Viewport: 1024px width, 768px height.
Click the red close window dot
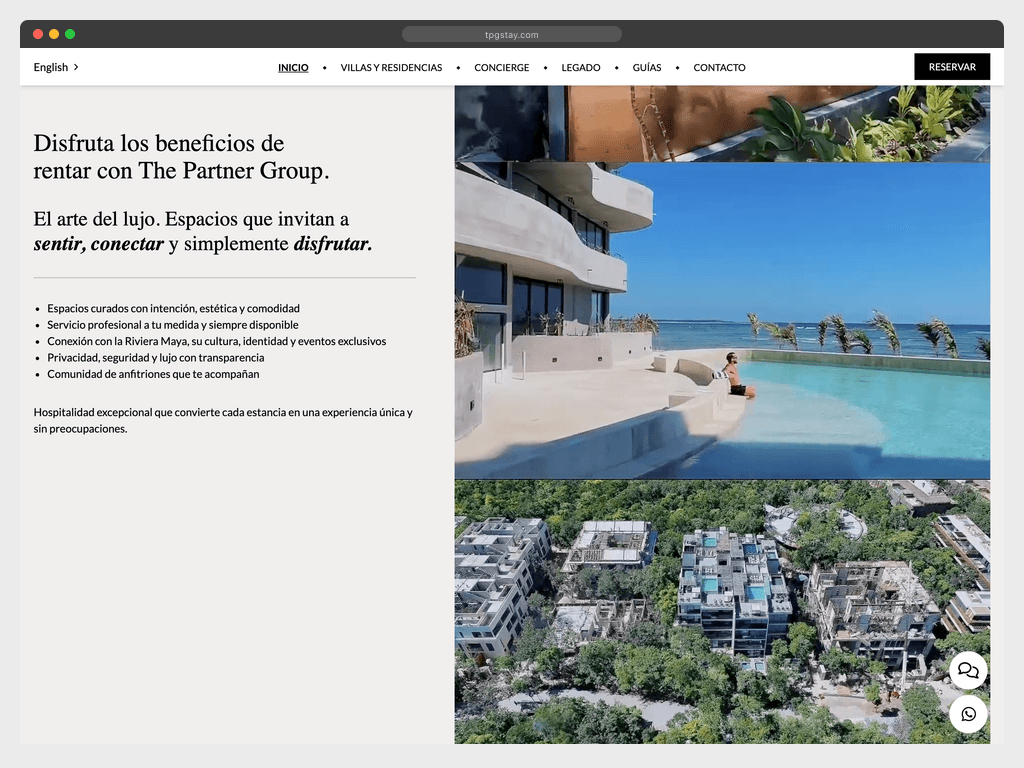(x=38, y=34)
